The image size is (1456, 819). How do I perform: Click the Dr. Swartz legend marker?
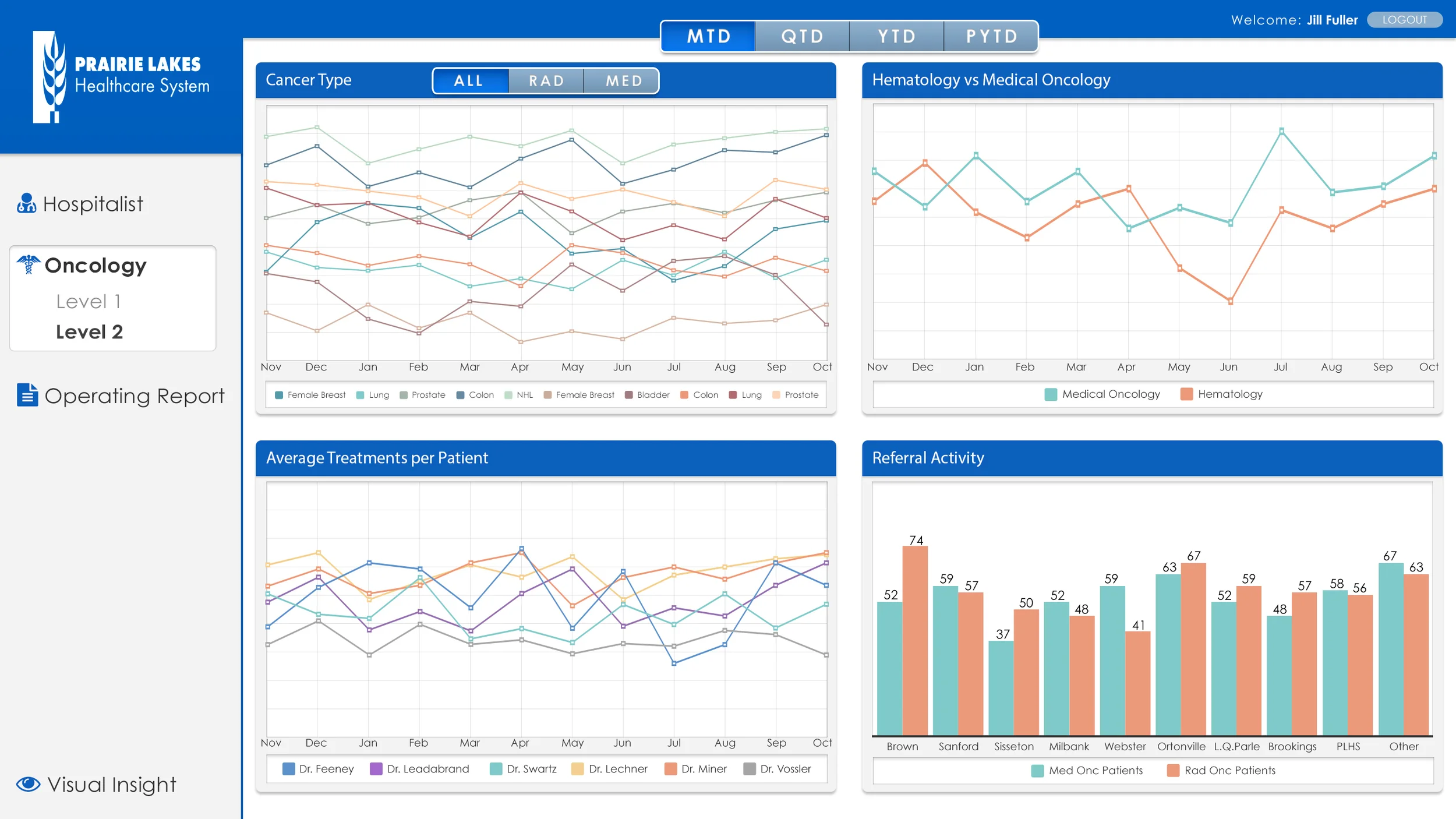point(495,769)
